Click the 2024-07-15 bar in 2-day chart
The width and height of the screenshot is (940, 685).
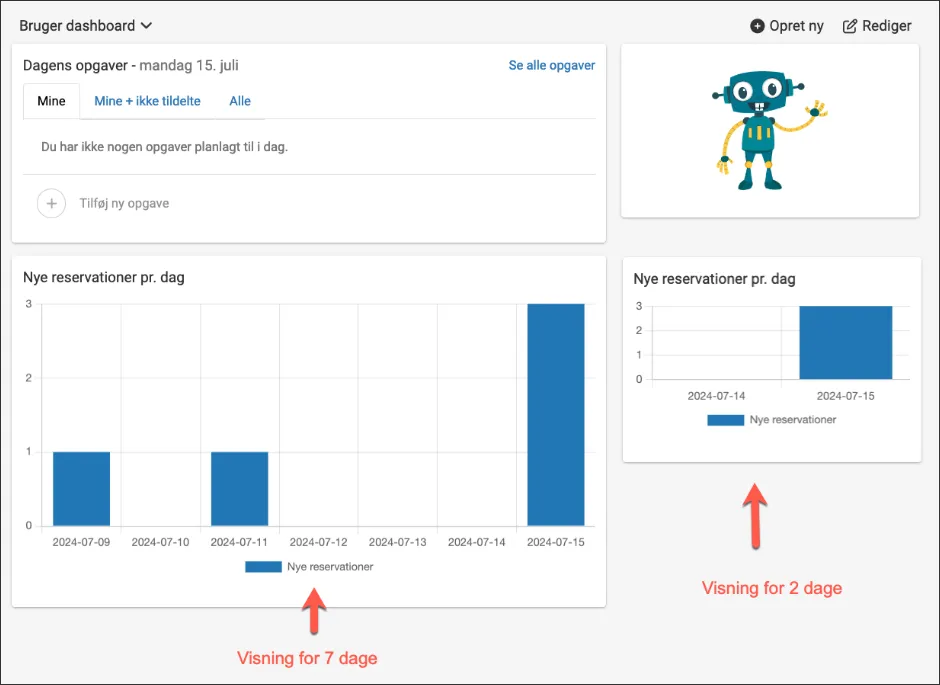845,342
